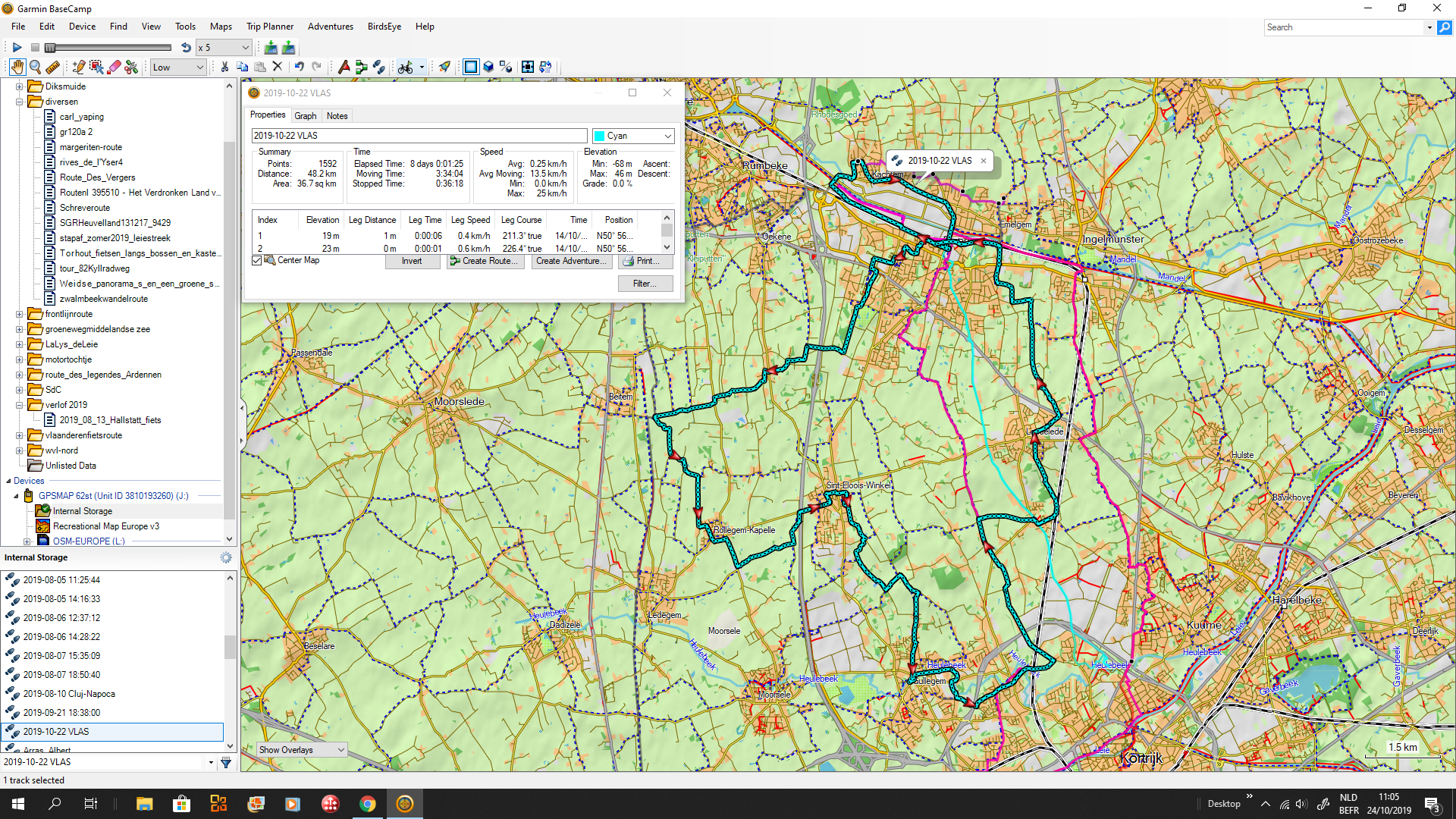The image size is (1456, 819).
Task: Click the Undo arrow
Action: (300, 67)
